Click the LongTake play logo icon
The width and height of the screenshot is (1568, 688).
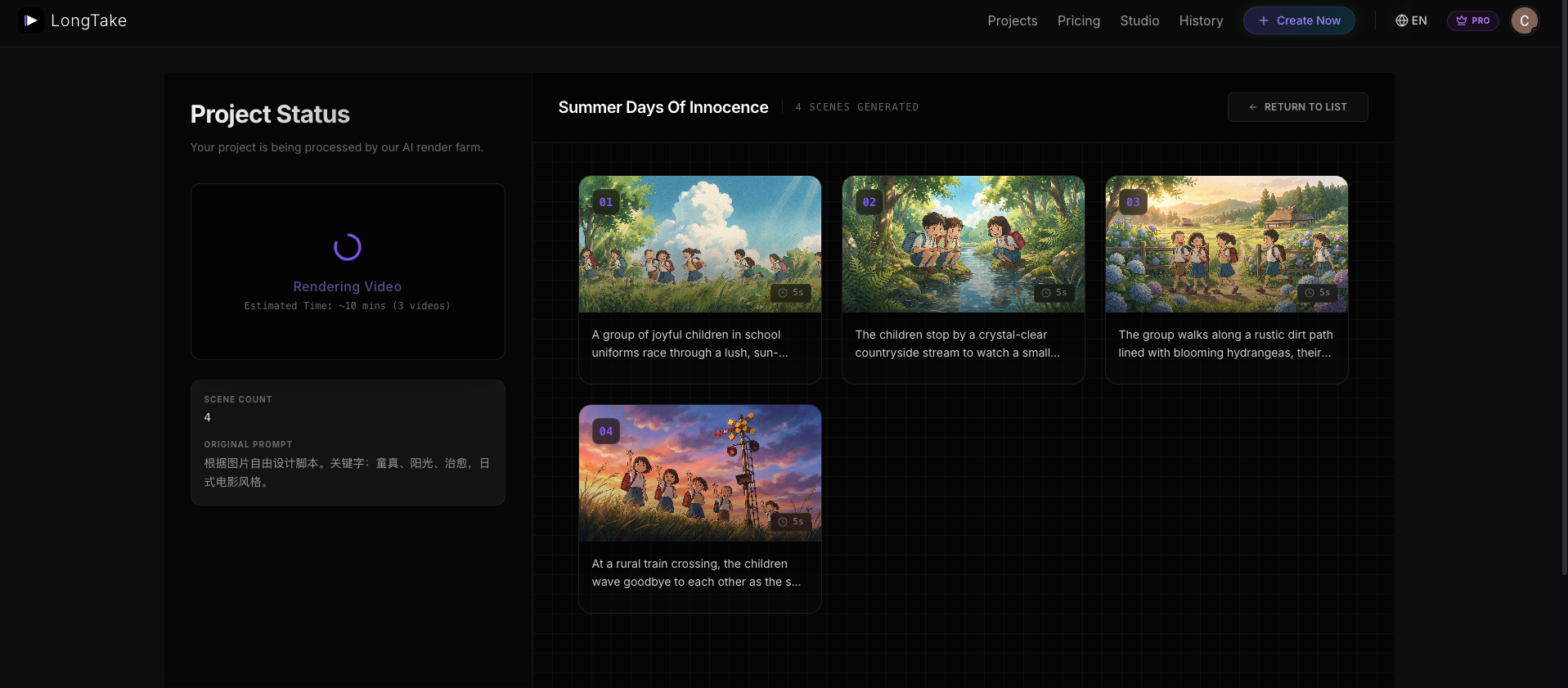(31, 20)
